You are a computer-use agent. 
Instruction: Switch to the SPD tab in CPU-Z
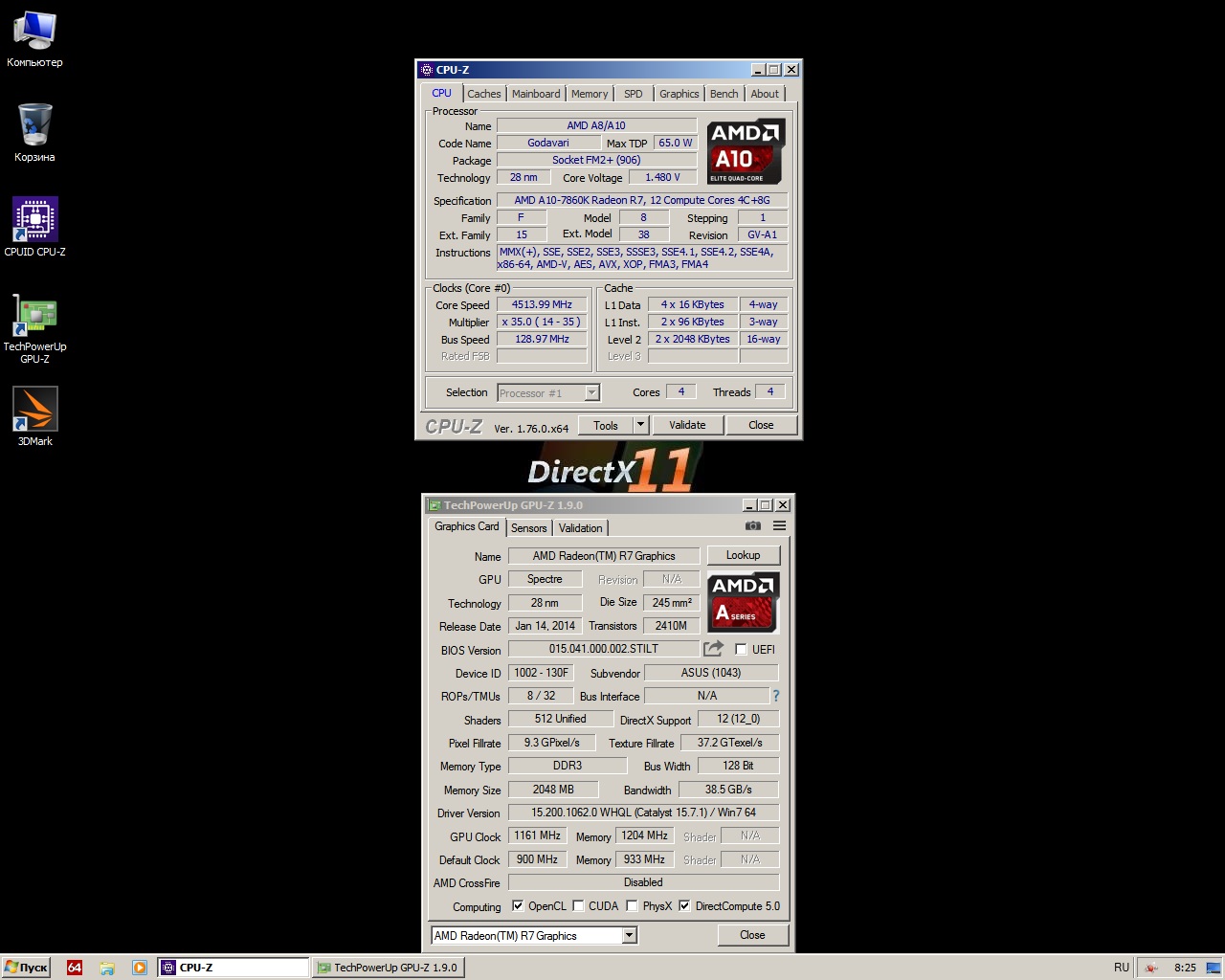pos(634,94)
